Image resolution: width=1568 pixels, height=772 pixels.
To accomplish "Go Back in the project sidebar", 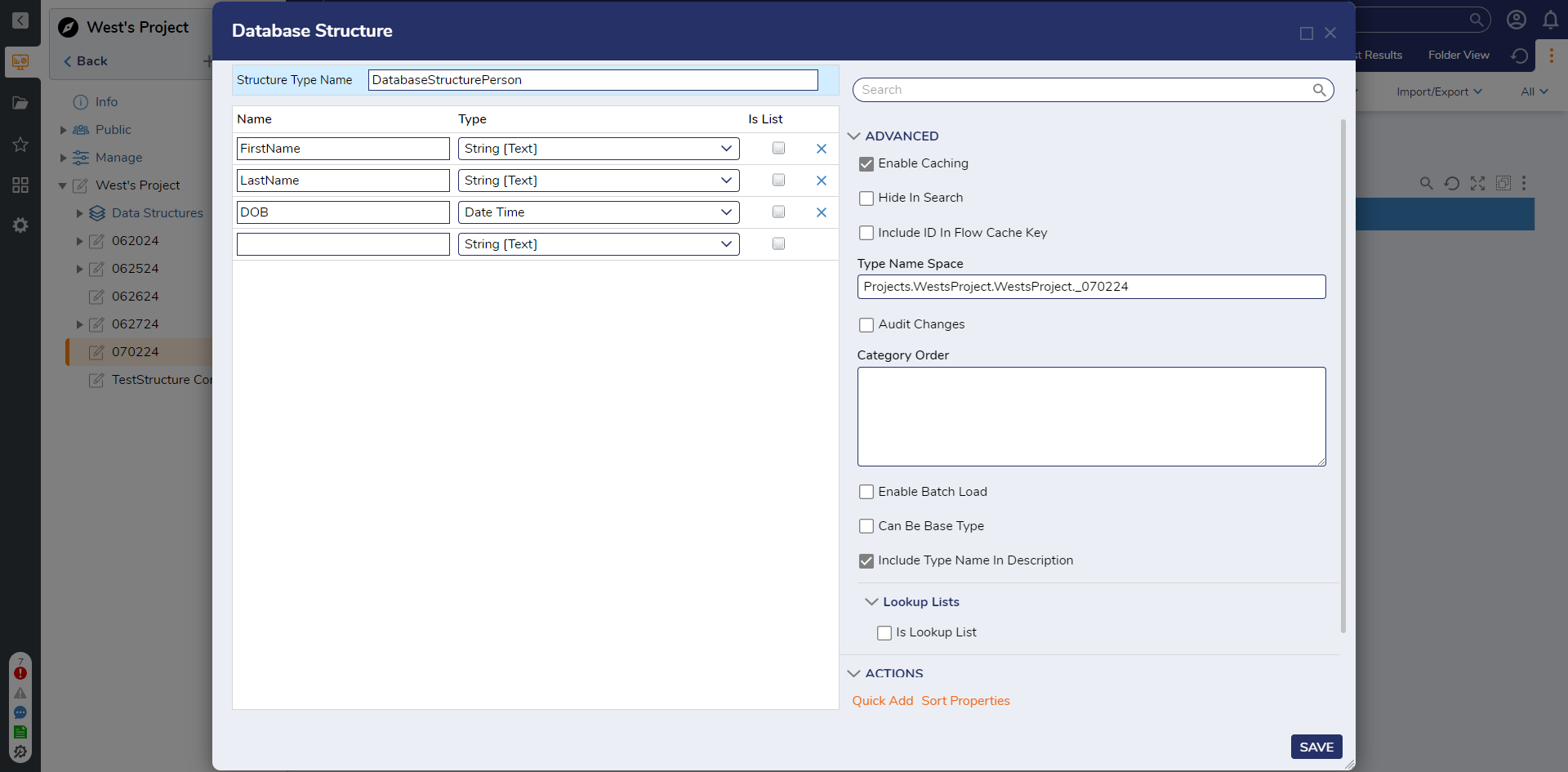I will click(x=86, y=61).
